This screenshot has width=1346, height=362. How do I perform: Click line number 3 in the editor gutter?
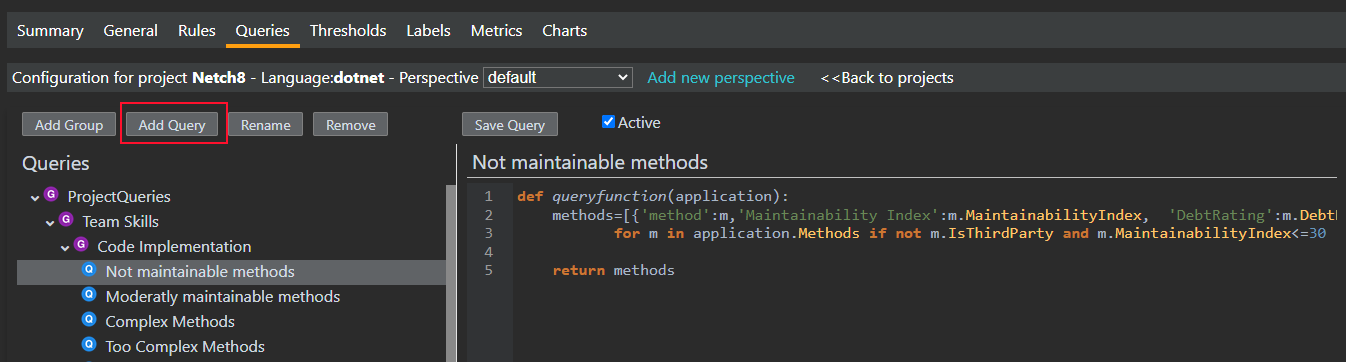pyautogui.click(x=487, y=233)
